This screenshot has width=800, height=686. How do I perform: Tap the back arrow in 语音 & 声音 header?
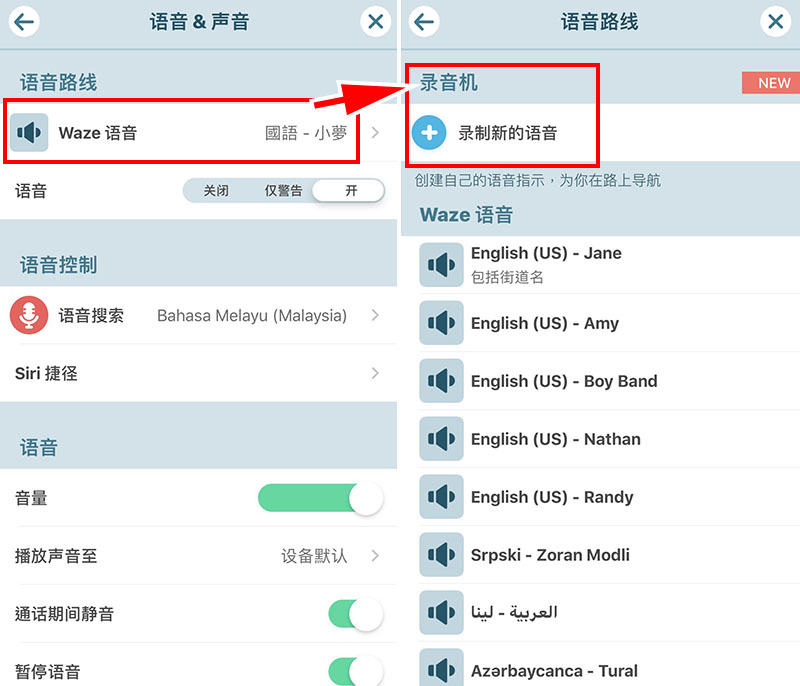point(23,21)
